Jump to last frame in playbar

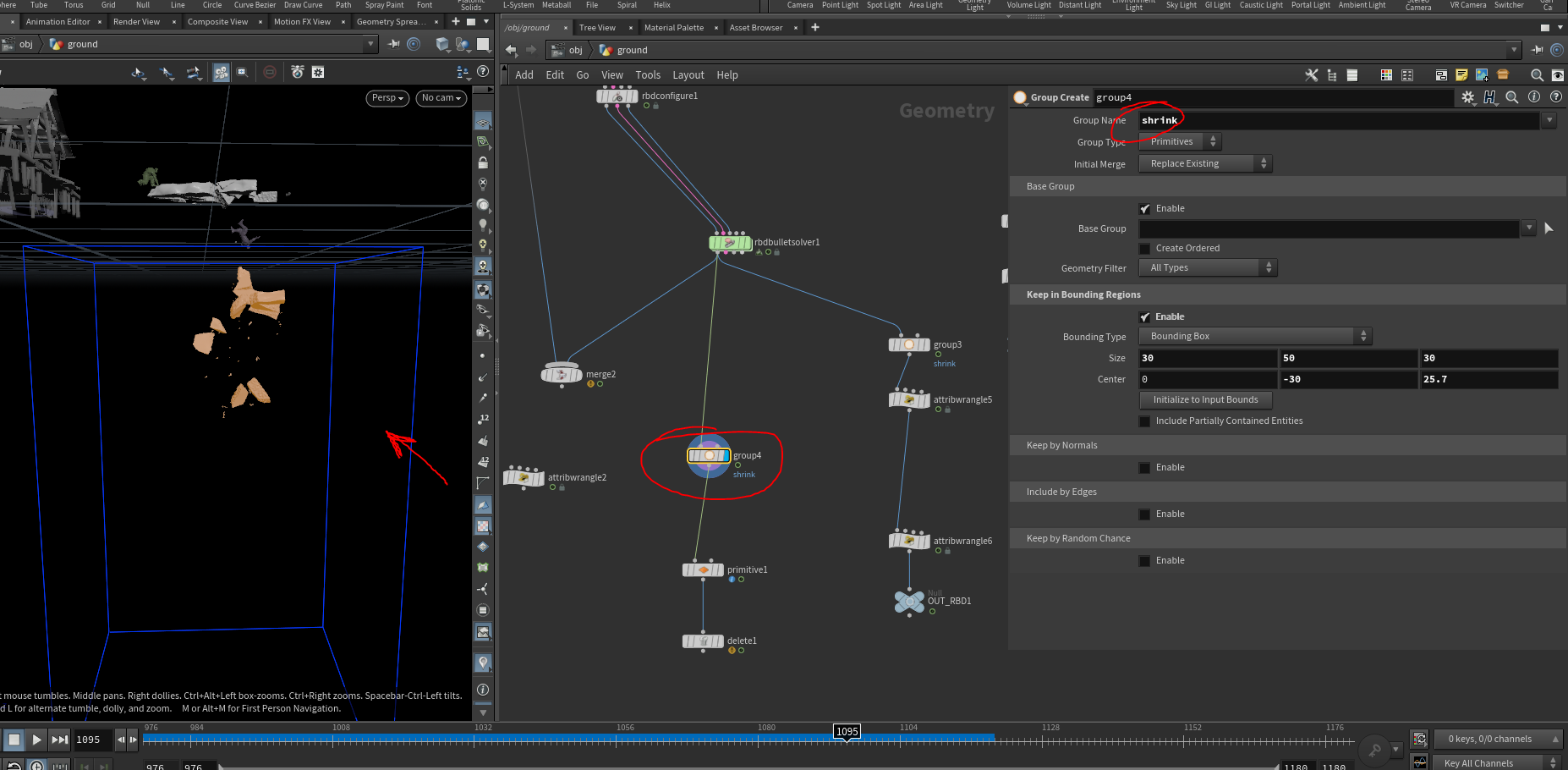pyautogui.click(x=59, y=740)
